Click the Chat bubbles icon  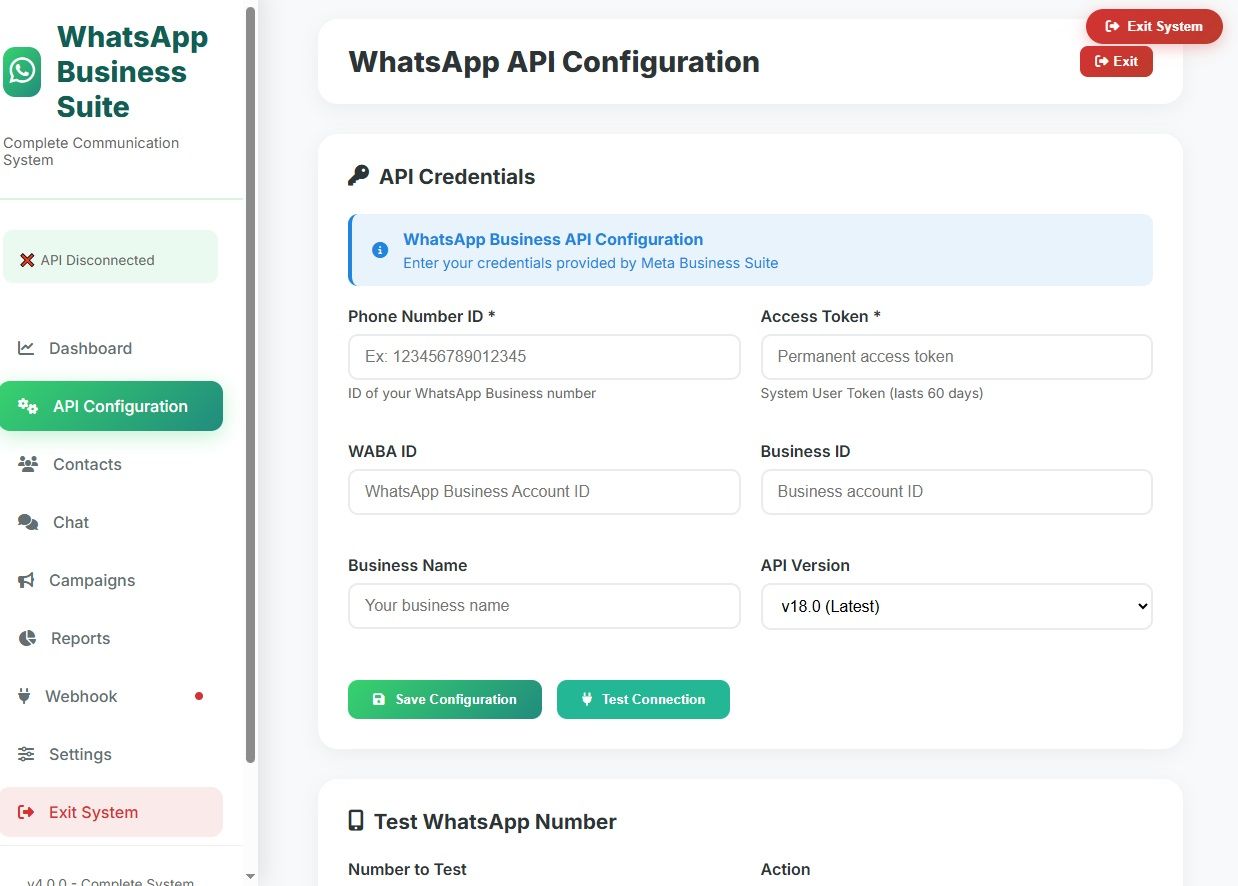tap(28, 522)
